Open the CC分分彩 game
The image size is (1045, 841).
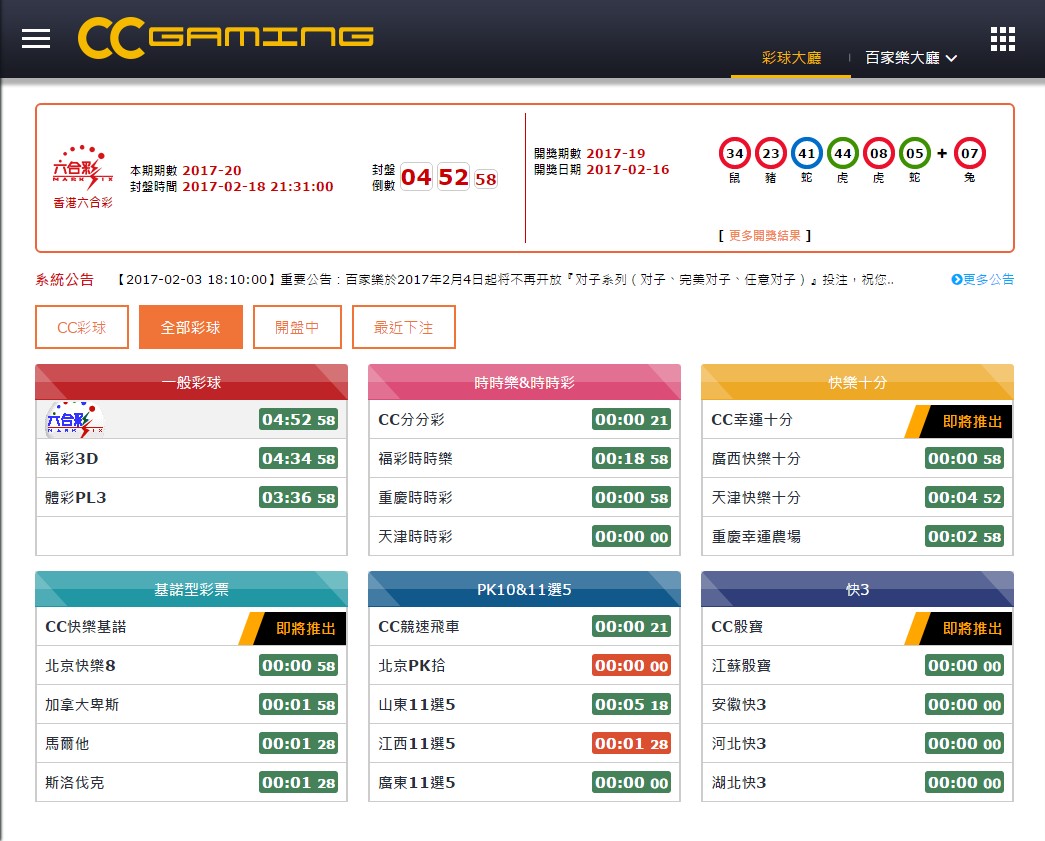pyautogui.click(x=524, y=420)
